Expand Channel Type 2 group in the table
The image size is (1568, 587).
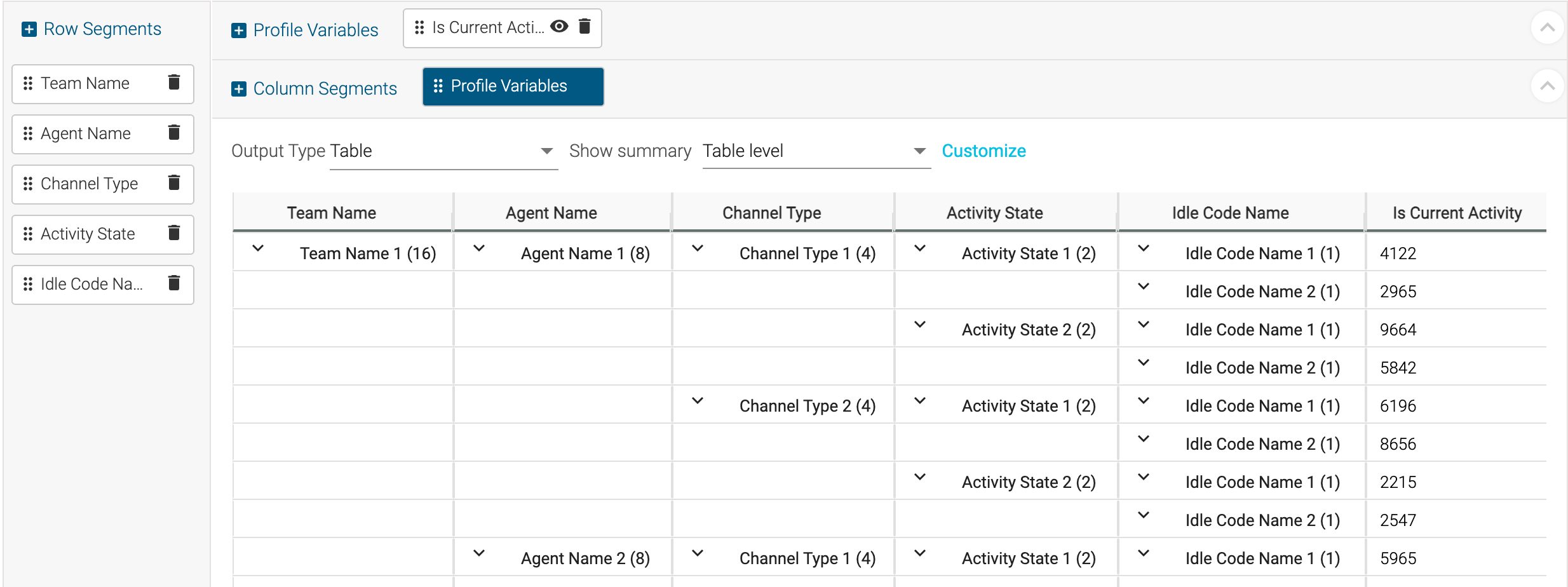(698, 401)
